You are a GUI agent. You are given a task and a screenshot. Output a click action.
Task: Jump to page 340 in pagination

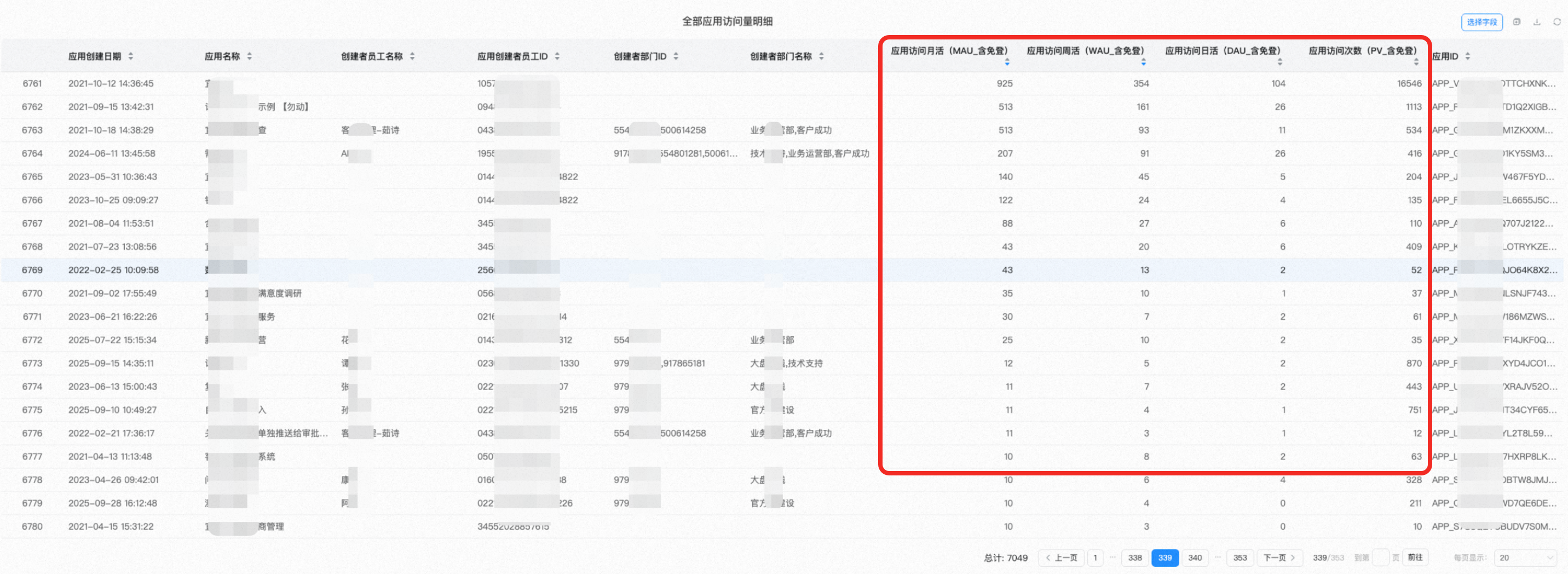point(1194,558)
